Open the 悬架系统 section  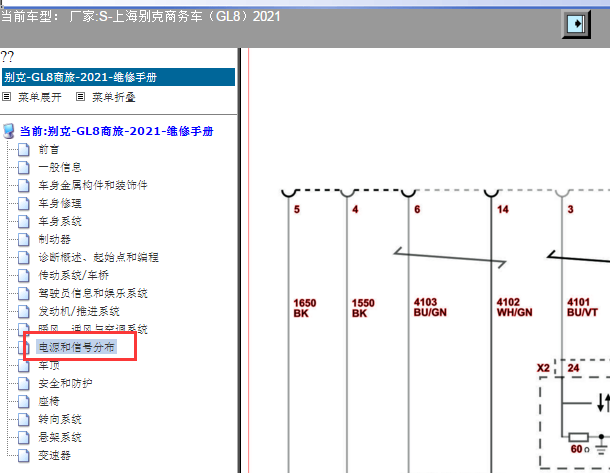pyautogui.click(x=60, y=437)
